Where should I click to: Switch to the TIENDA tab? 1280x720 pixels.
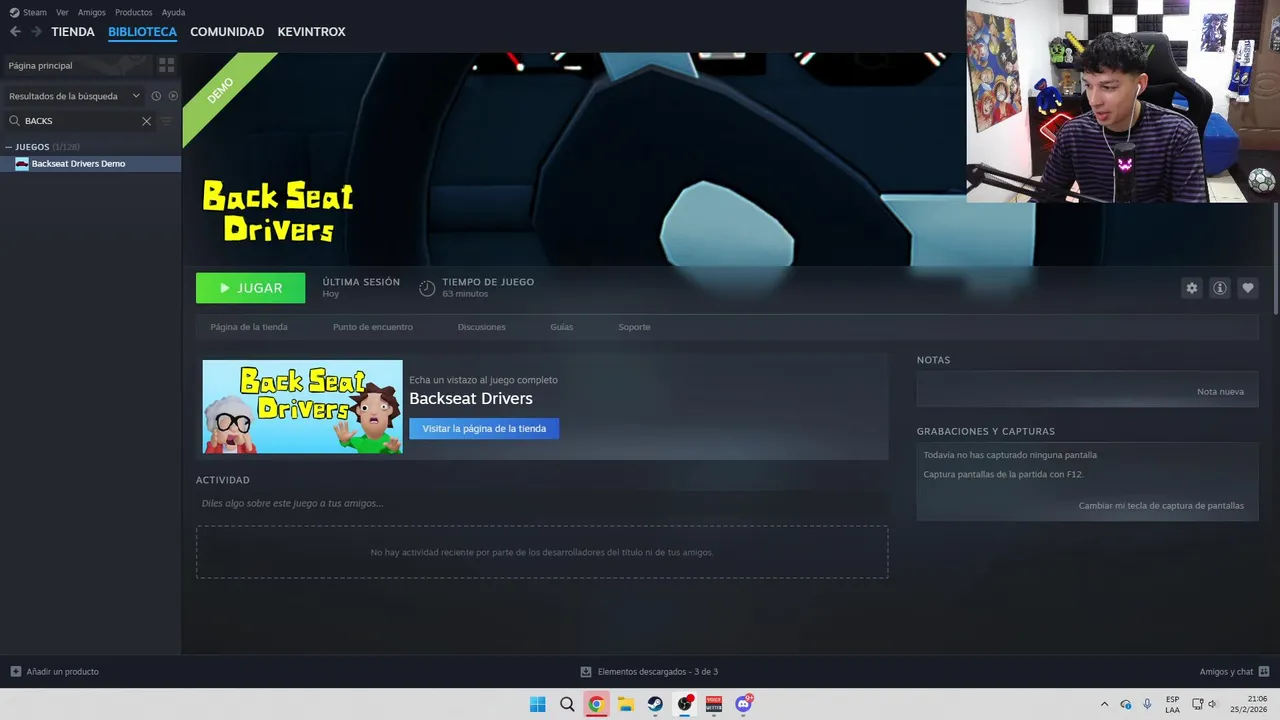tap(73, 32)
